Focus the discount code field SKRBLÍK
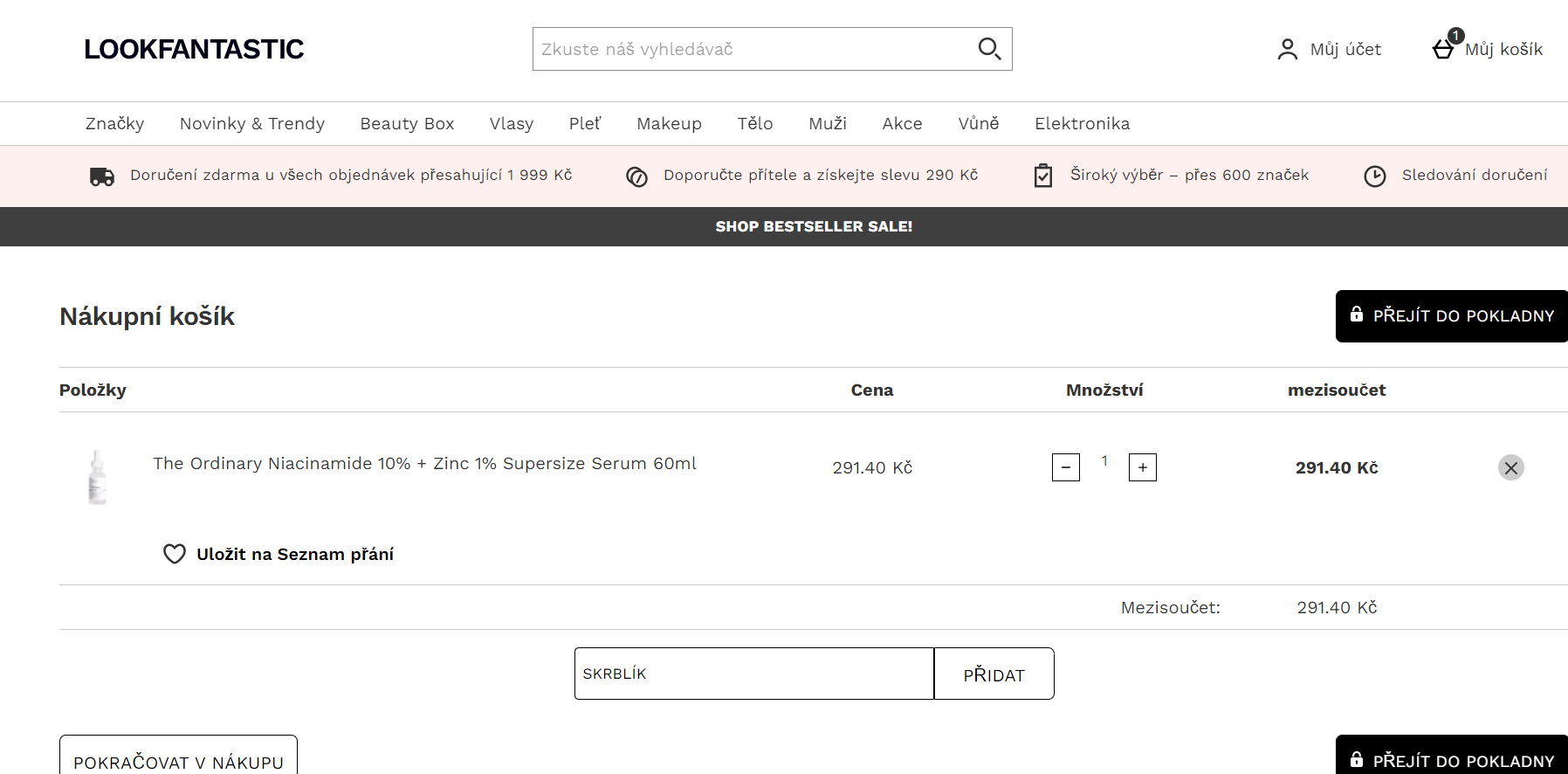The width and height of the screenshot is (1568, 774). coord(754,674)
